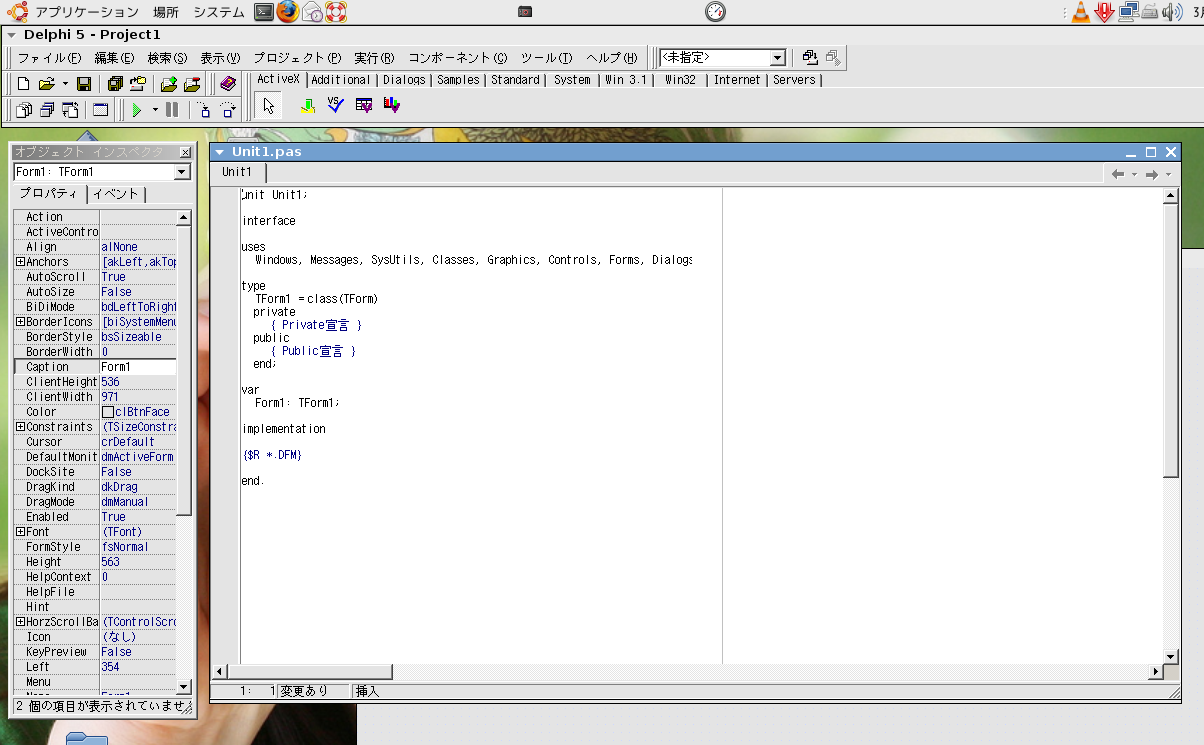1204x745 pixels.
Task: Select the VSSpell component icon
Action: tap(335, 104)
